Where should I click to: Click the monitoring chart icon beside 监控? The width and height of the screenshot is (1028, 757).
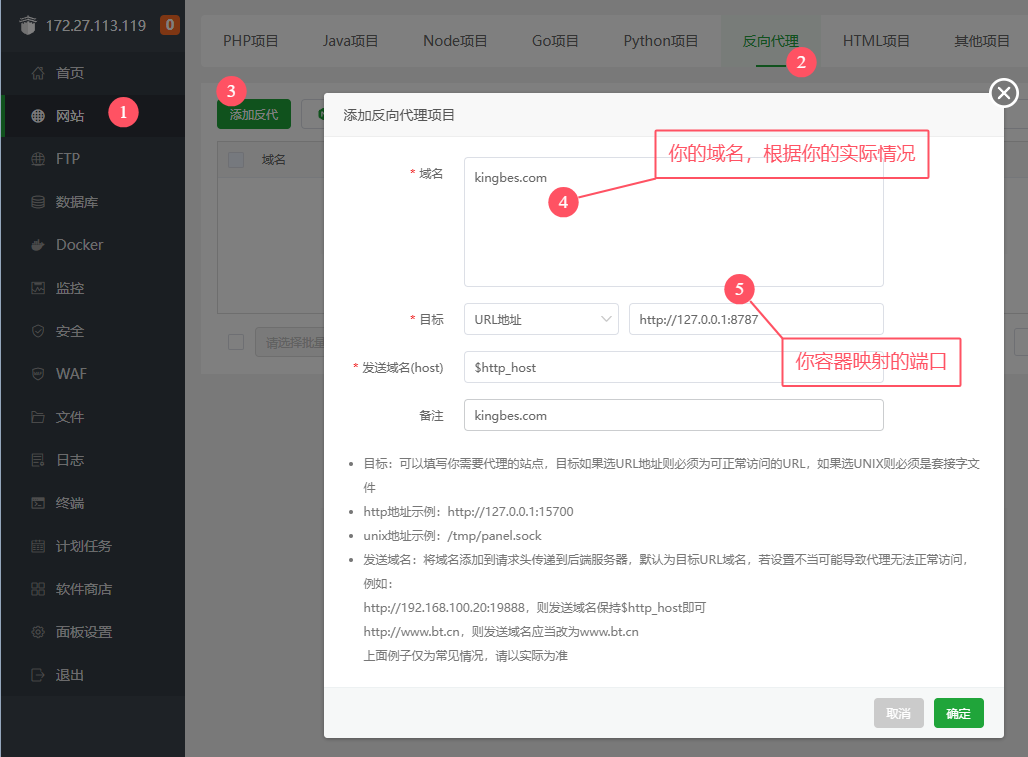pos(38,288)
